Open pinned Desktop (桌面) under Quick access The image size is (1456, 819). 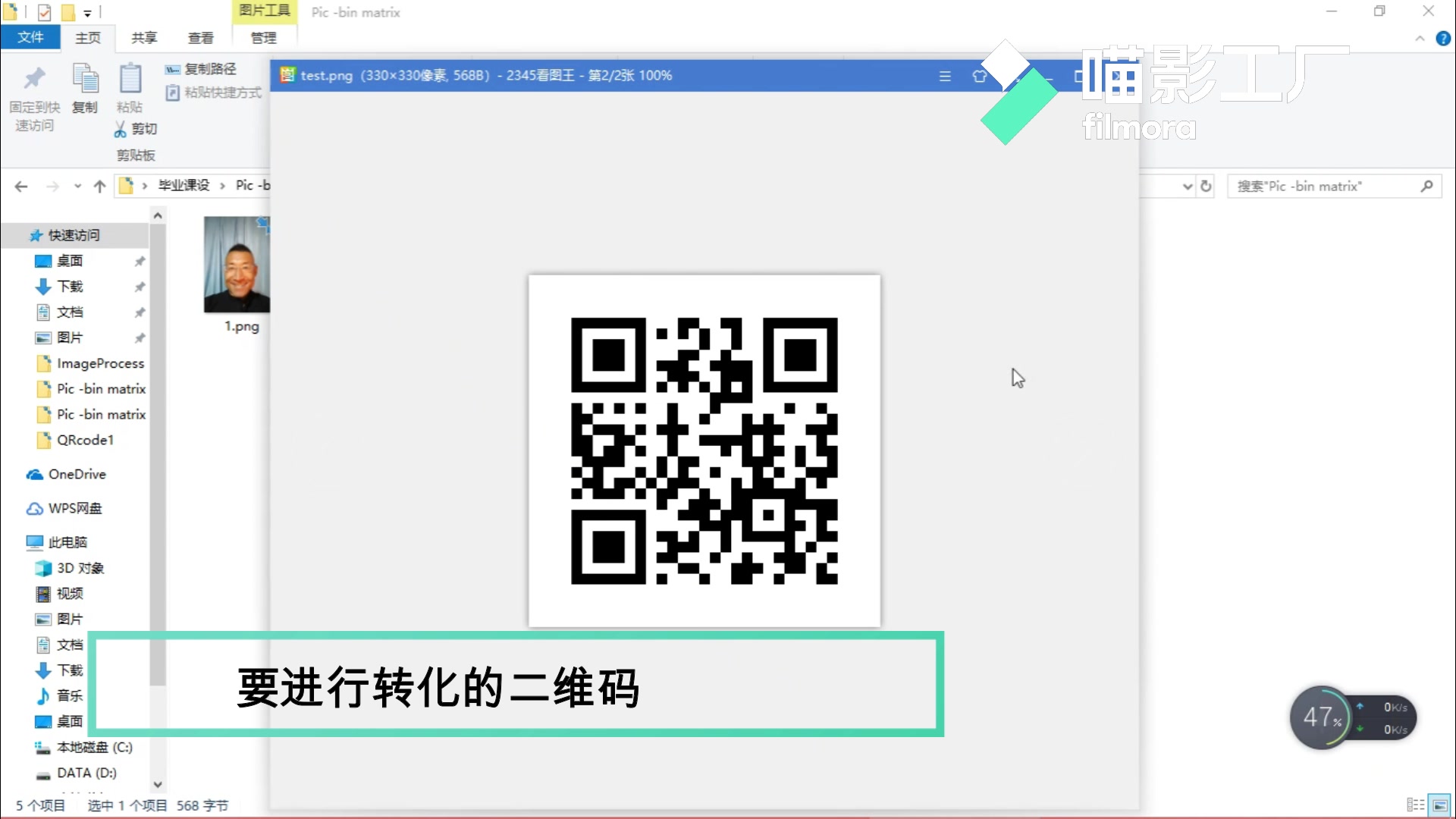69,261
